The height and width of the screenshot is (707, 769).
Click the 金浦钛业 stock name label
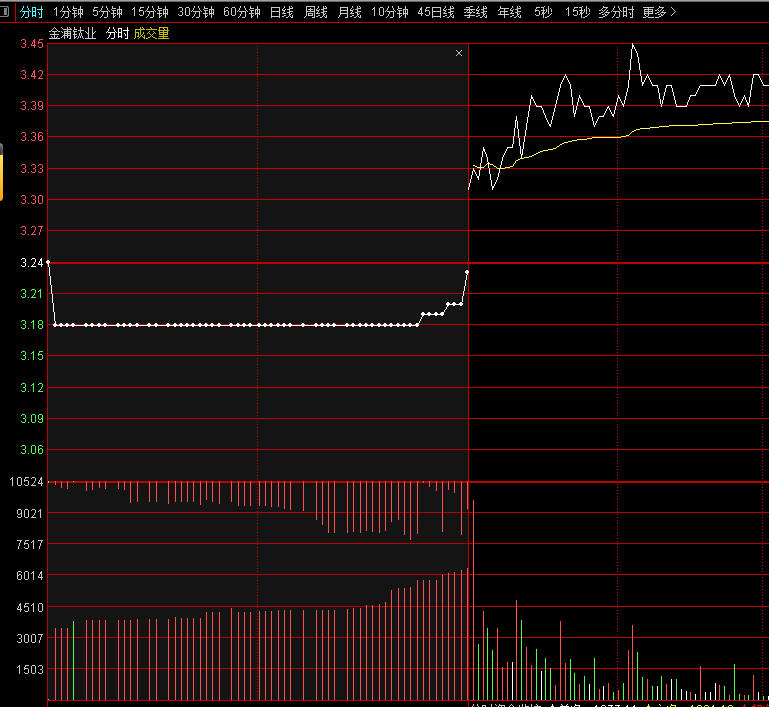[x=73, y=33]
